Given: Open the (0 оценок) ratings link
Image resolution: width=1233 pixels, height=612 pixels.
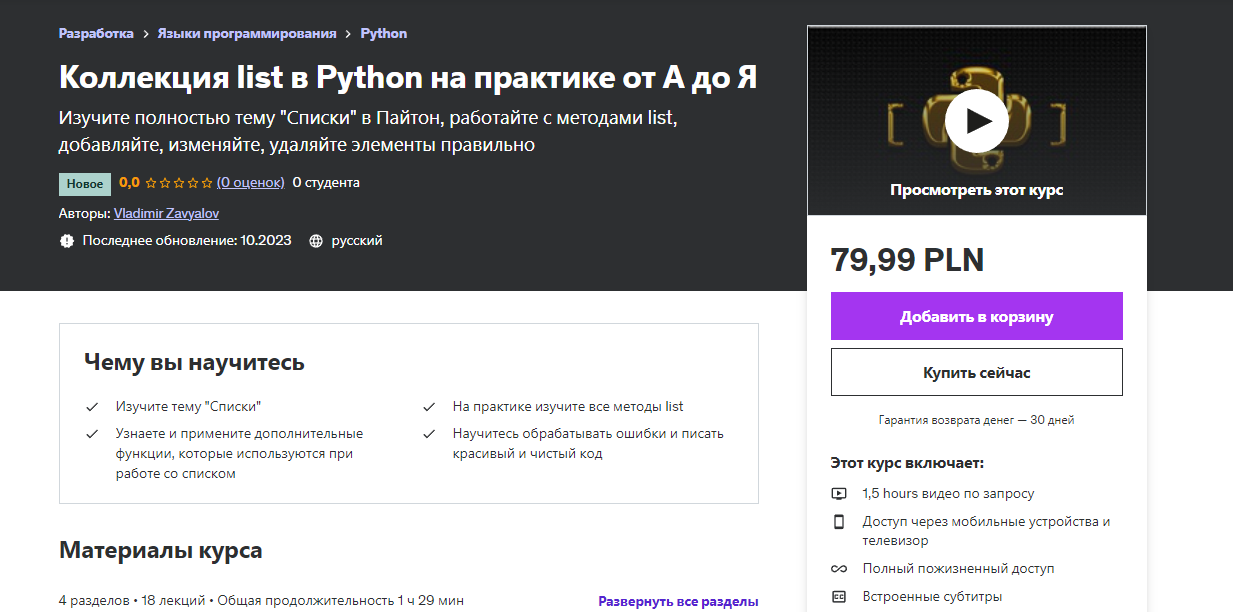Looking at the screenshot, I should coord(251,182).
